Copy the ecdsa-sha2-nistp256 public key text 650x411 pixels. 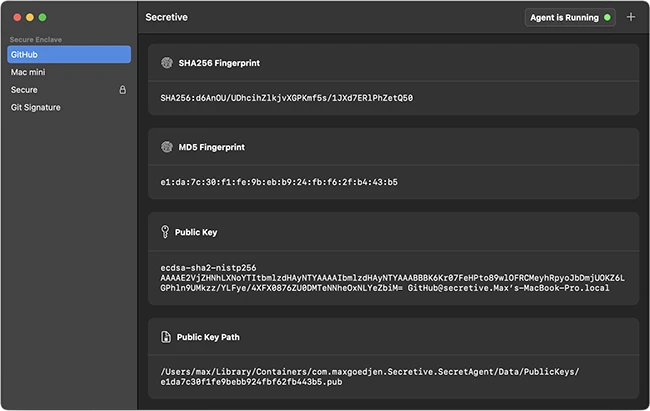[x=392, y=278]
